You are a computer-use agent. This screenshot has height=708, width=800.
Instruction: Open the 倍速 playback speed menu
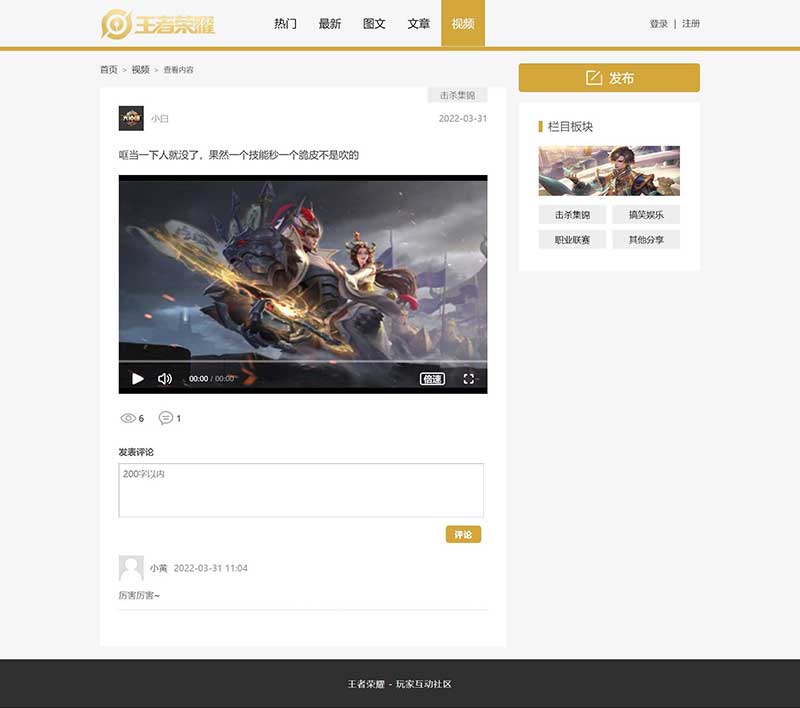pos(432,379)
